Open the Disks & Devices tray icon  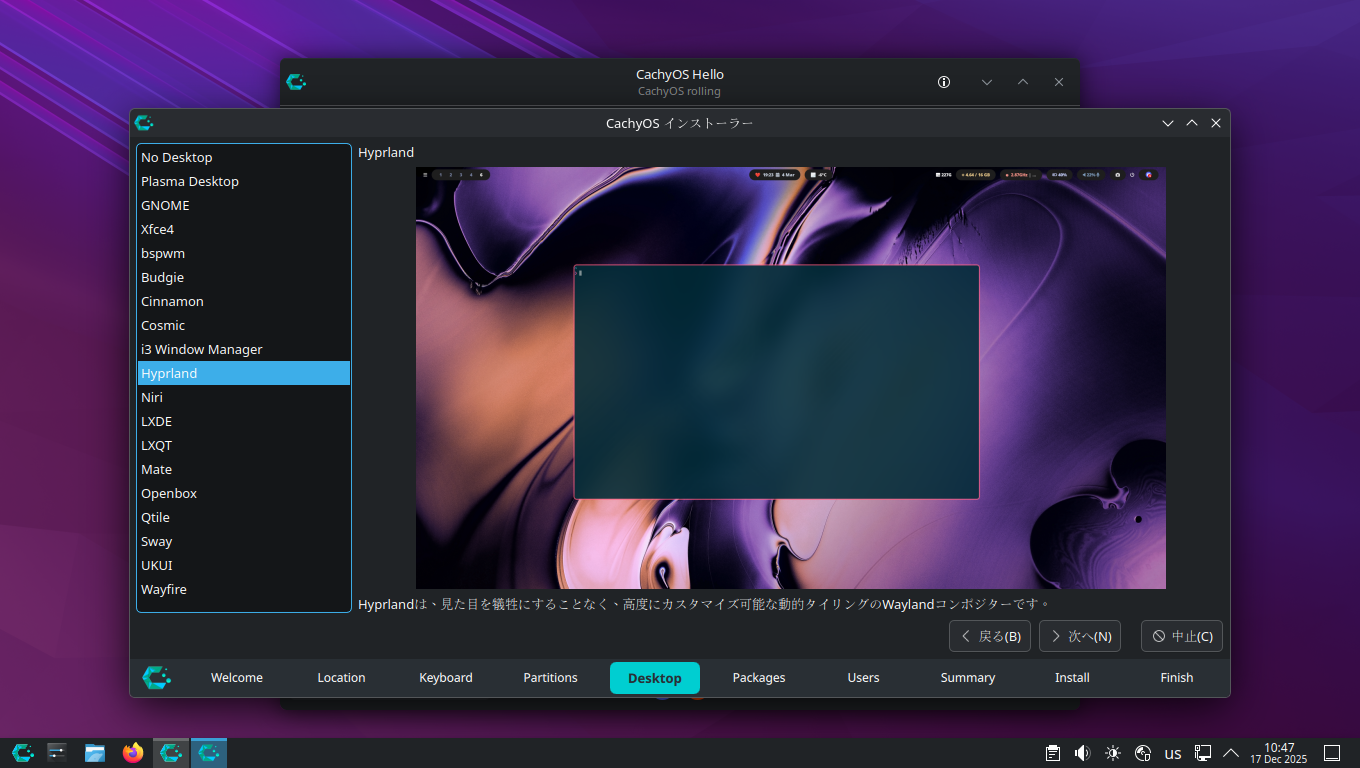coord(1143,753)
